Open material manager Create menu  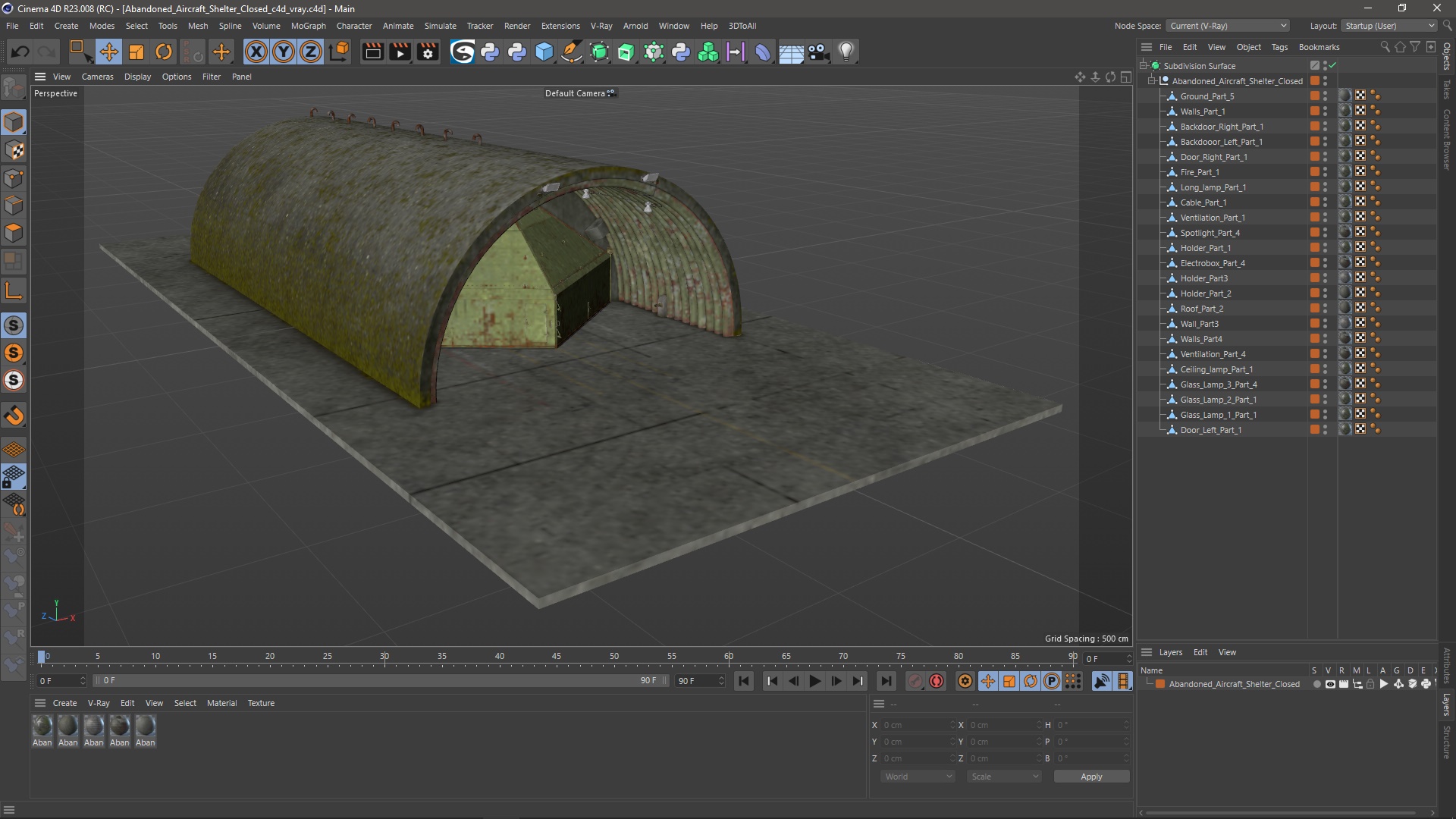(x=64, y=703)
